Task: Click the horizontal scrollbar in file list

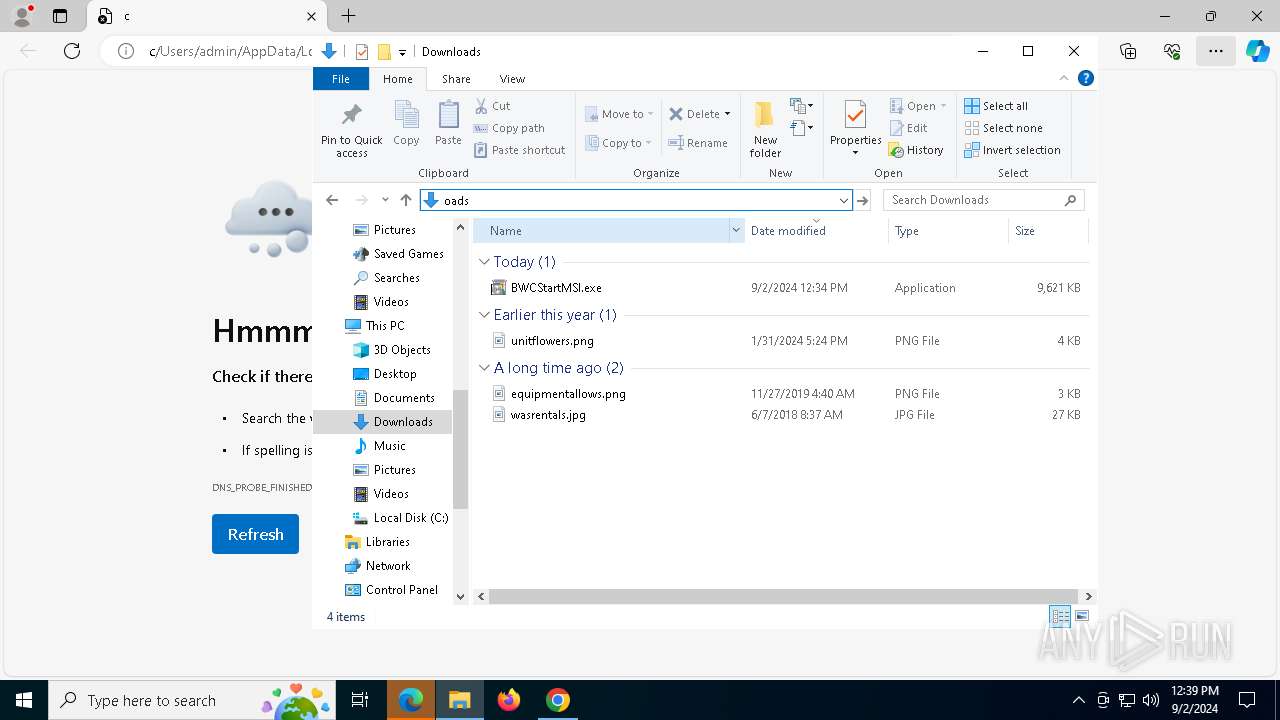Action: pos(783,596)
